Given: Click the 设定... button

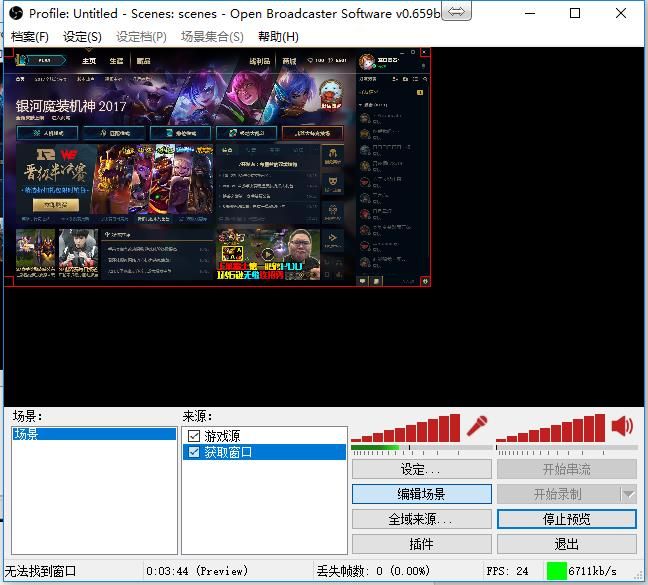Looking at the screenshot, I should point(422,469).
